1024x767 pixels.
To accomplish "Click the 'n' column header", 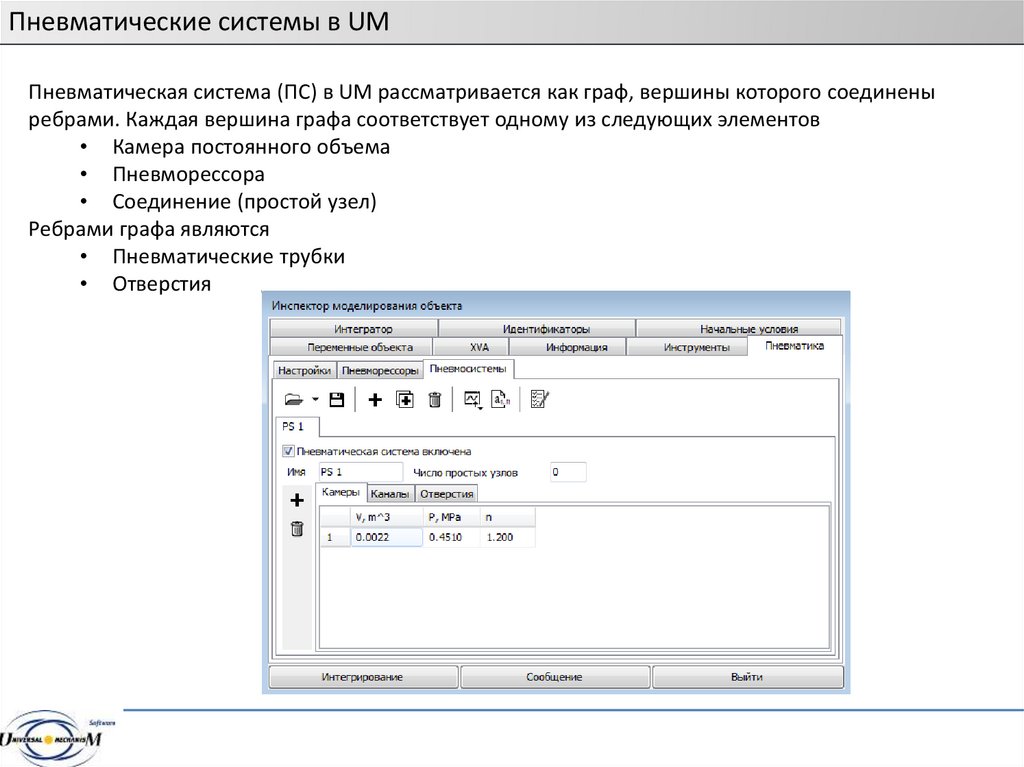I will point(507,517).
